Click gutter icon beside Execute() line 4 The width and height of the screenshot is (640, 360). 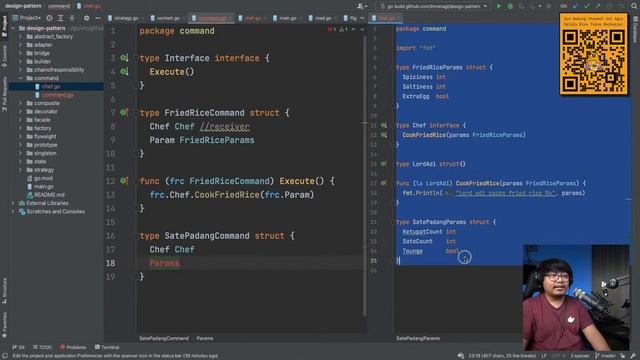click(x=124, y=72)
